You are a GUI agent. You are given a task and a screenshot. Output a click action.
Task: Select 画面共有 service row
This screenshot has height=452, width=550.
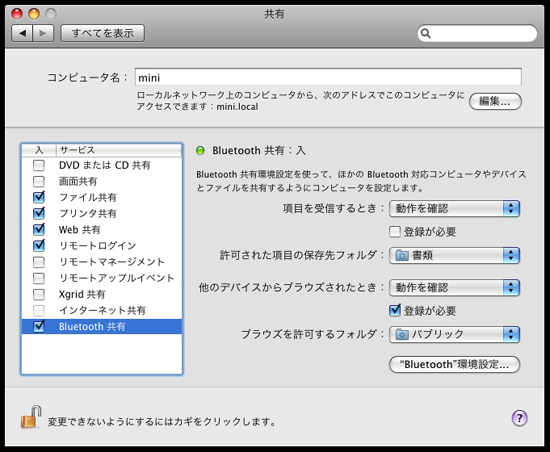pos(102,181)
